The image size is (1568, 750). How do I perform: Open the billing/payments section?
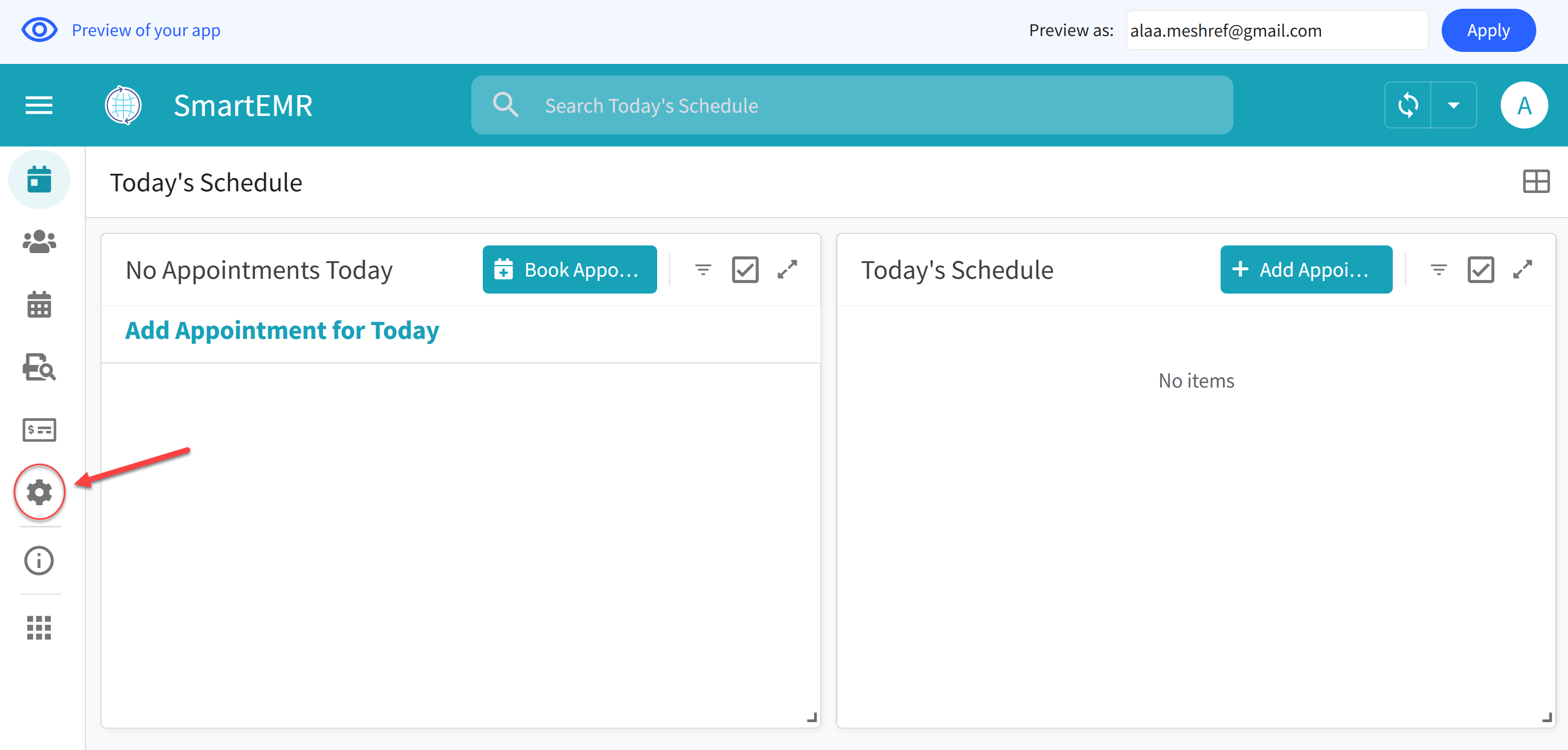coord(38,430)
